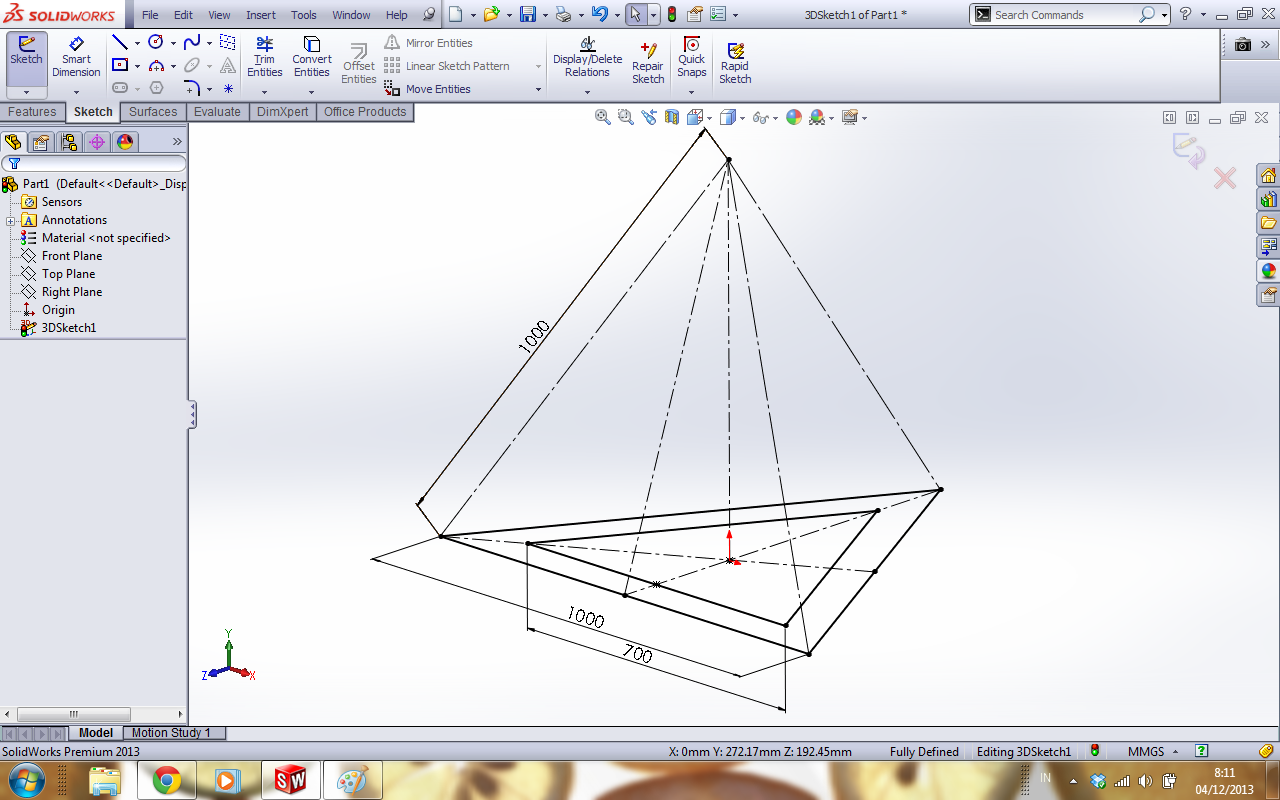Screen dimensions: 1280x800
Task: Click Rebuild traffic light icon
Action: 672,15
